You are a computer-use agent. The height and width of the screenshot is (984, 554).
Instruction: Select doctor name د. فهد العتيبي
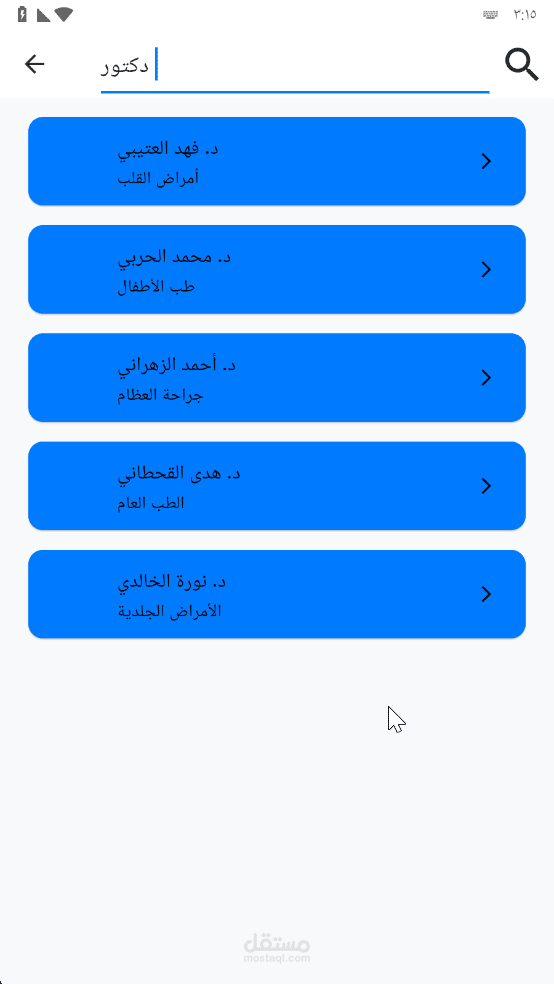click(x=171, y=149)
